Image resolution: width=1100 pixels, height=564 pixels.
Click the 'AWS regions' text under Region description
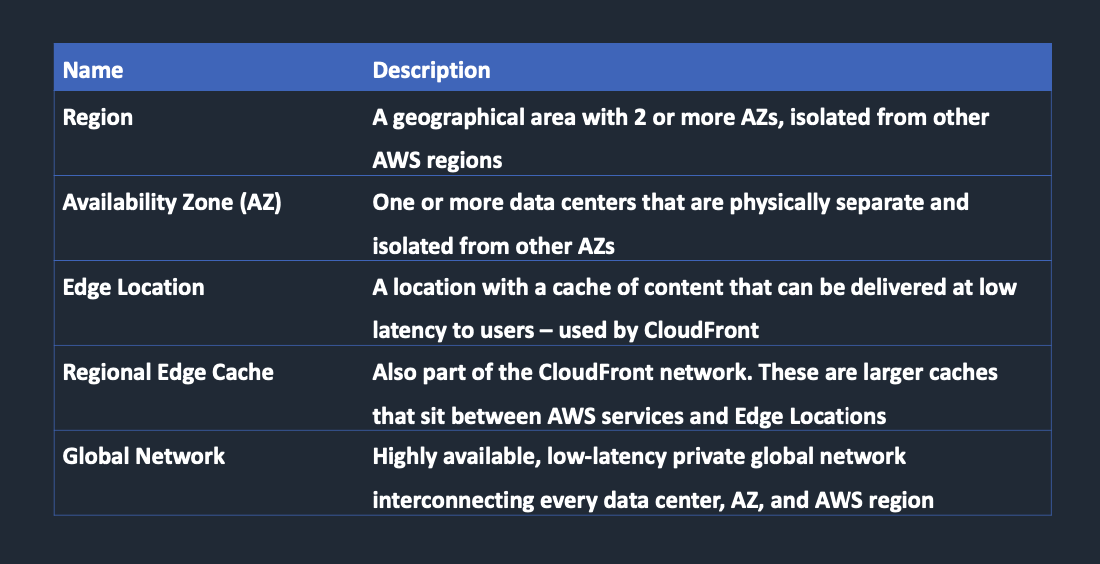click(437, 160)
